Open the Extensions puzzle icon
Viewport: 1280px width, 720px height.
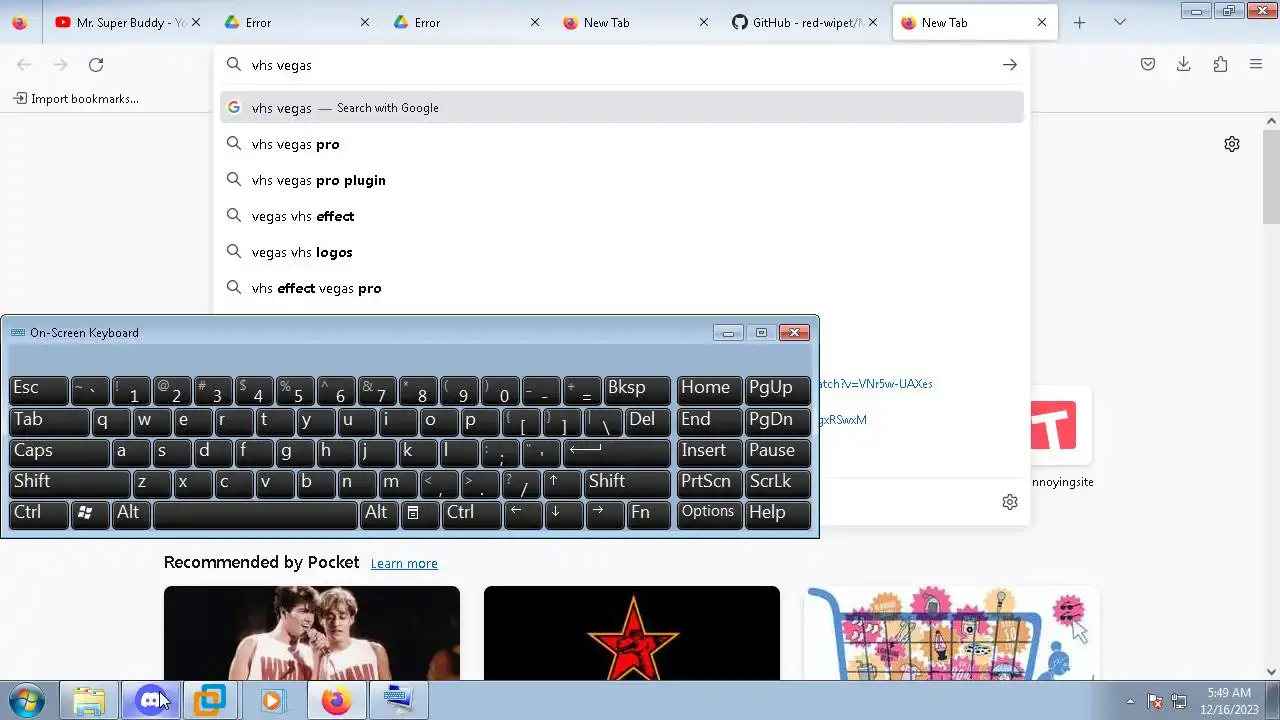coord(1220,65)
